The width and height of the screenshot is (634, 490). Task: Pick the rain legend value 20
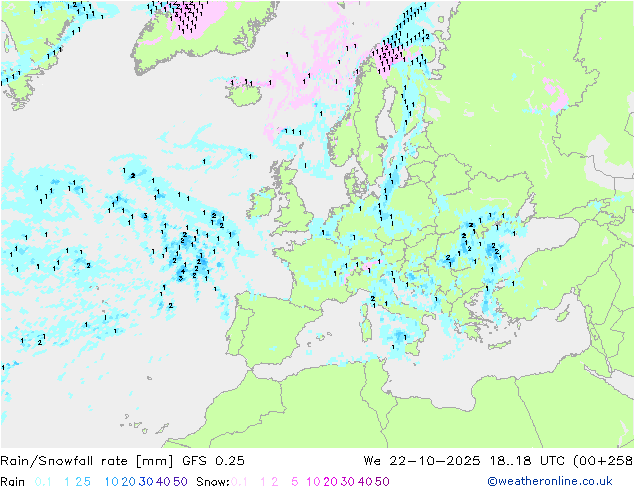coord(129,482)
